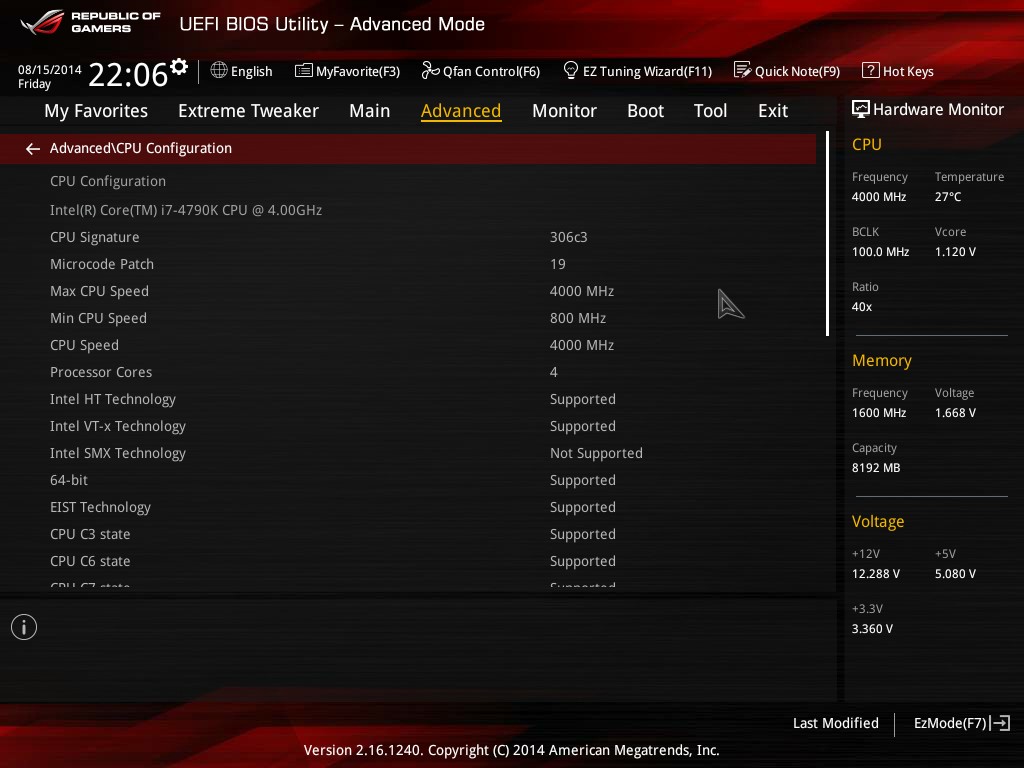
Task: Click the memory voltage 1.668 V reading
Action: click(x=955, y=413)
